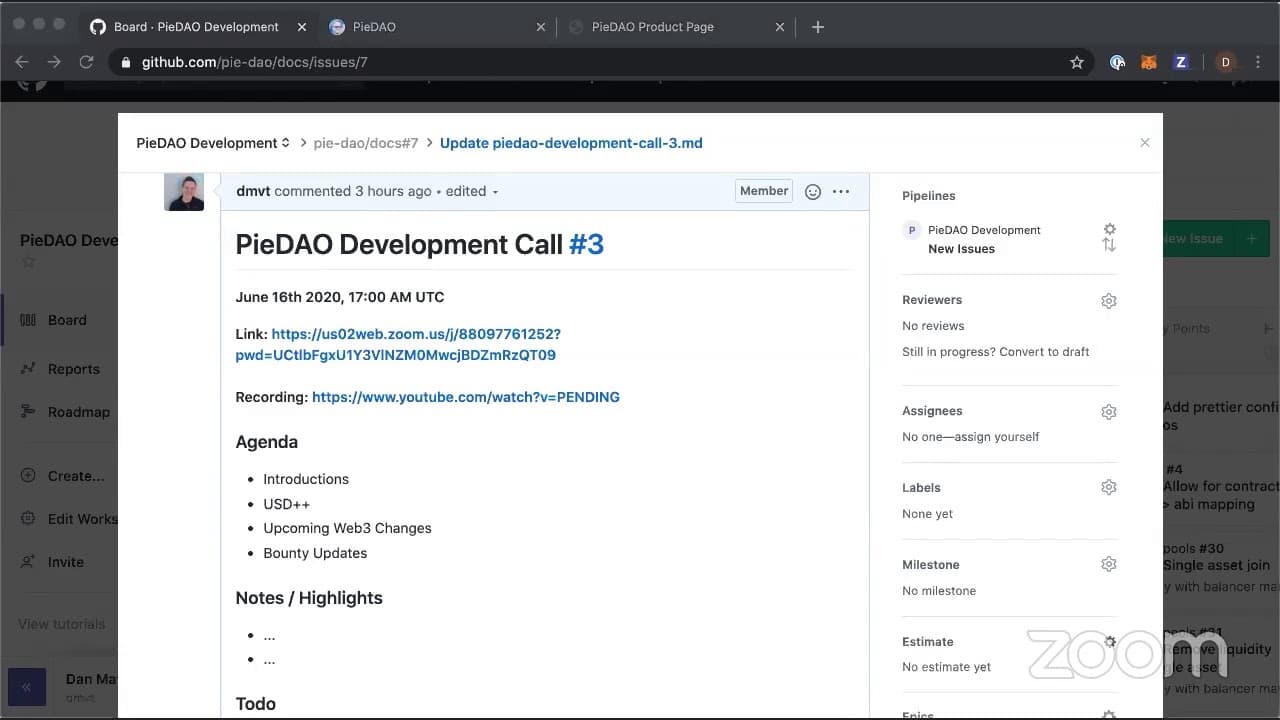Screen dimensions: 1280x720
Task: Open a new browser tab
Action: coord(818,27)
